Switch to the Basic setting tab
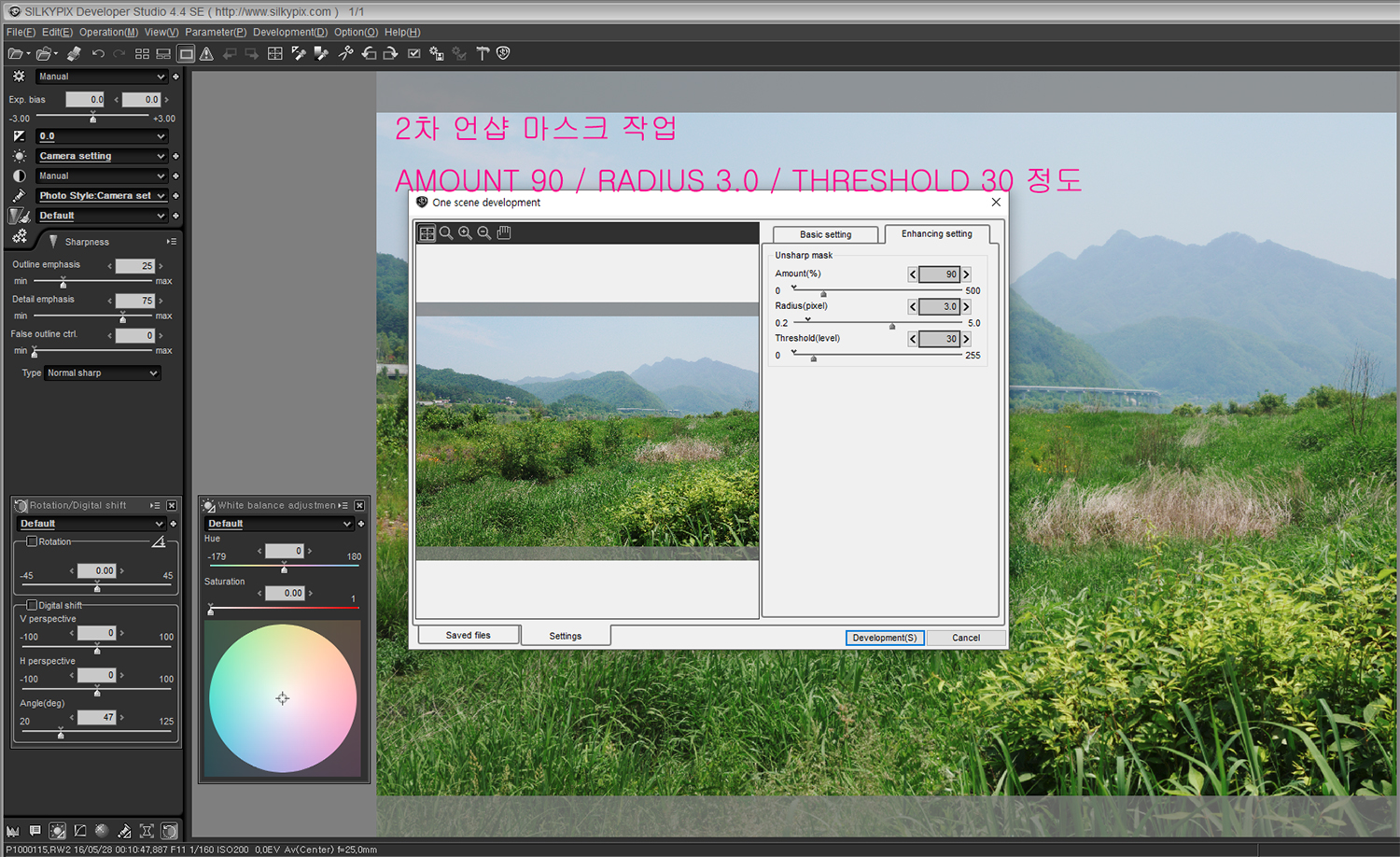 point(825,234)
